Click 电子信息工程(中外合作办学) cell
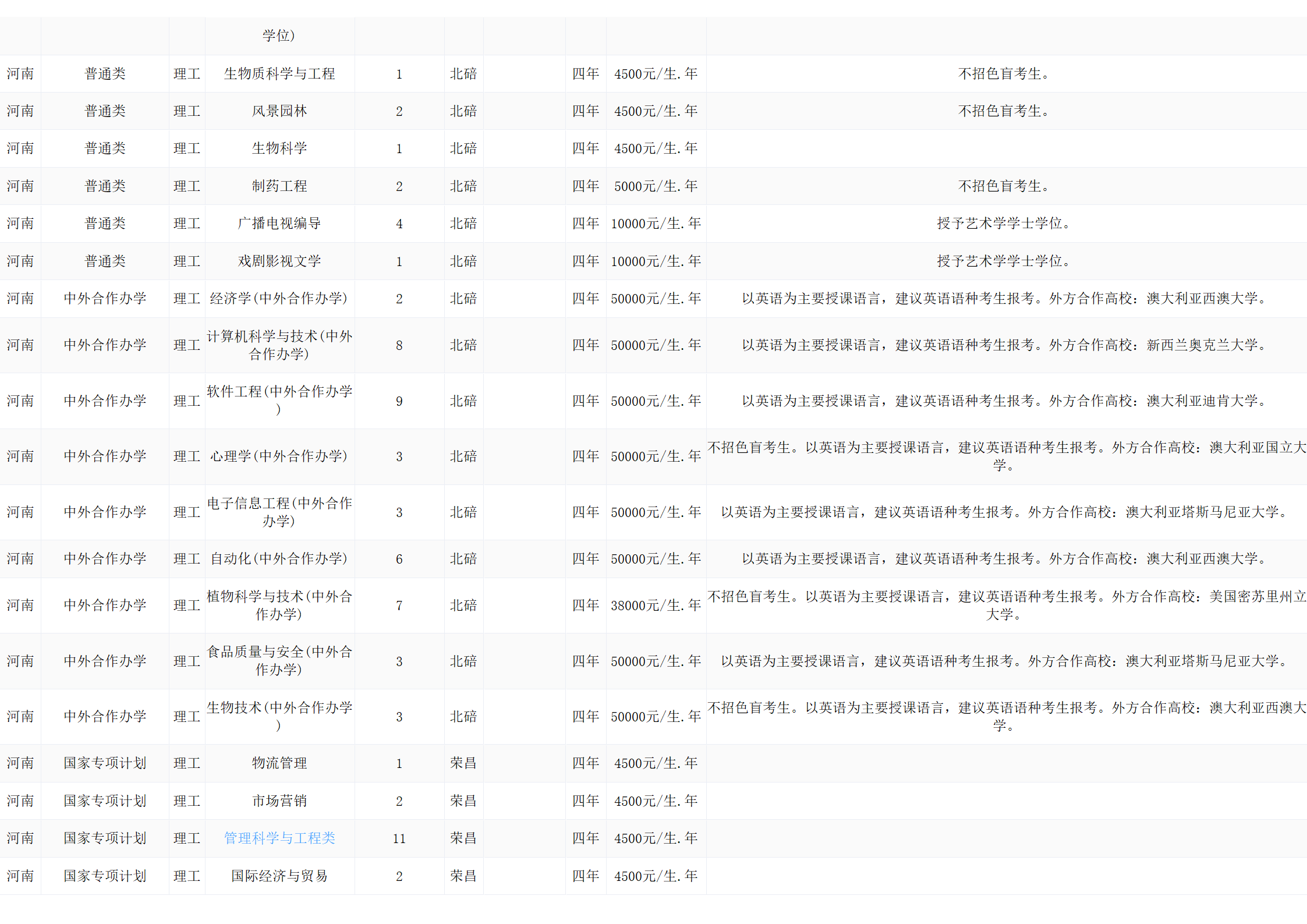Screen dimensions: 1307x924 tap(279, 512)
